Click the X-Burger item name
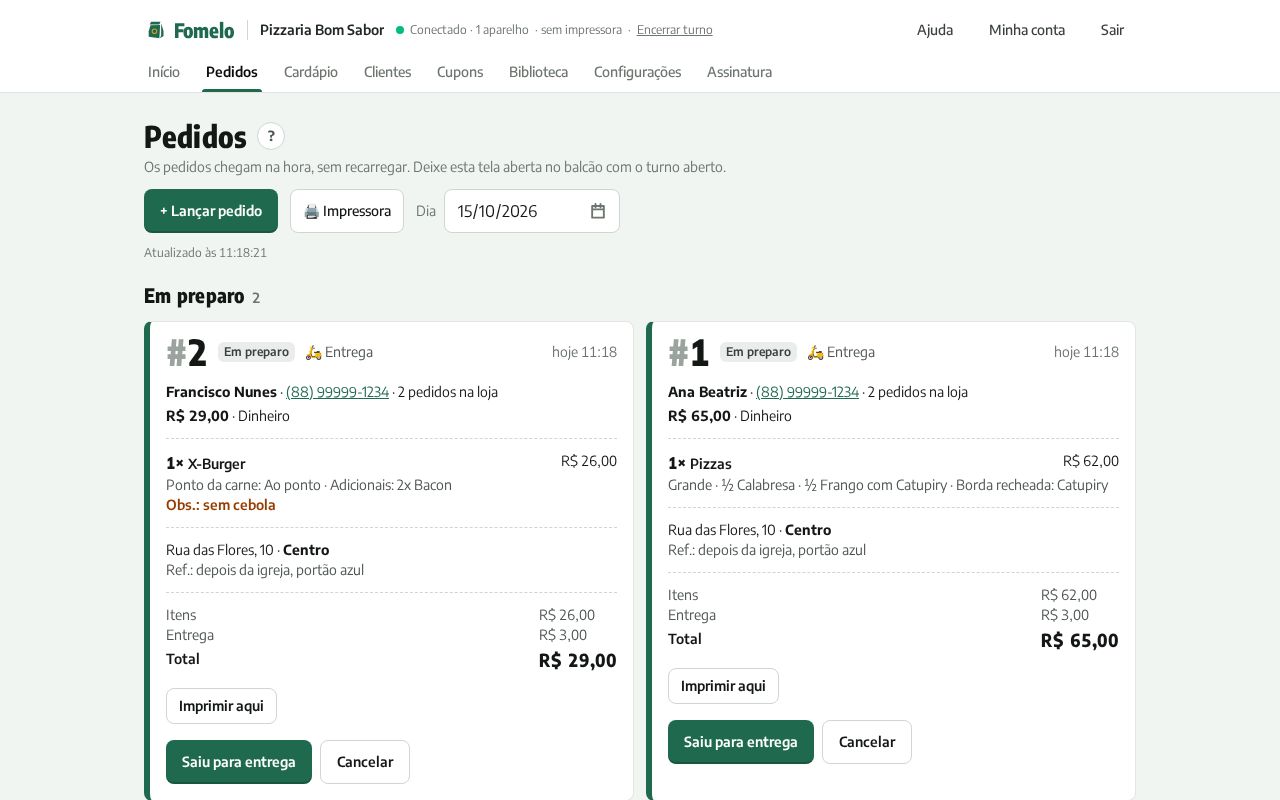Image resolution: width=1280 pixels, height=800 pixels. (x=216, y=464)
